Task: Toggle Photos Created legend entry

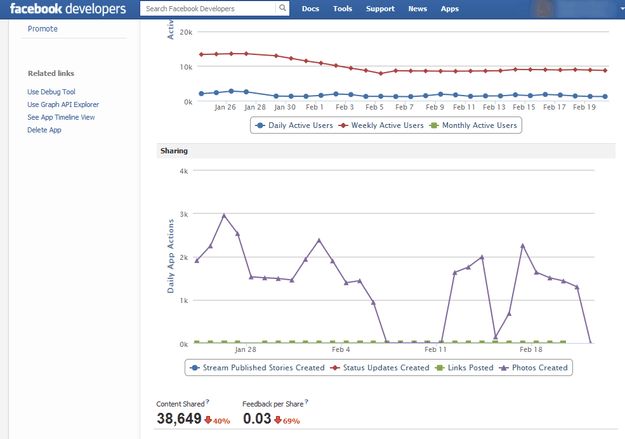Action: pos(533,368)
